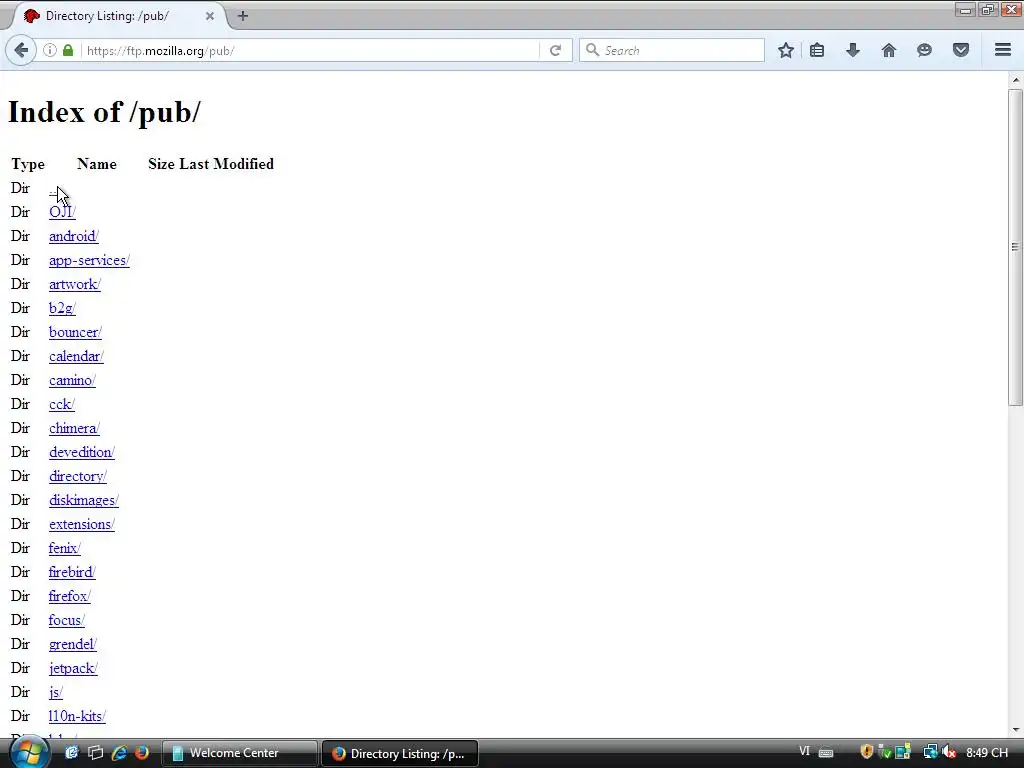Viewport: 1024px width, 768px height.
Task: Open the grendel/ directory link
Action: click(x=72, y=645)
